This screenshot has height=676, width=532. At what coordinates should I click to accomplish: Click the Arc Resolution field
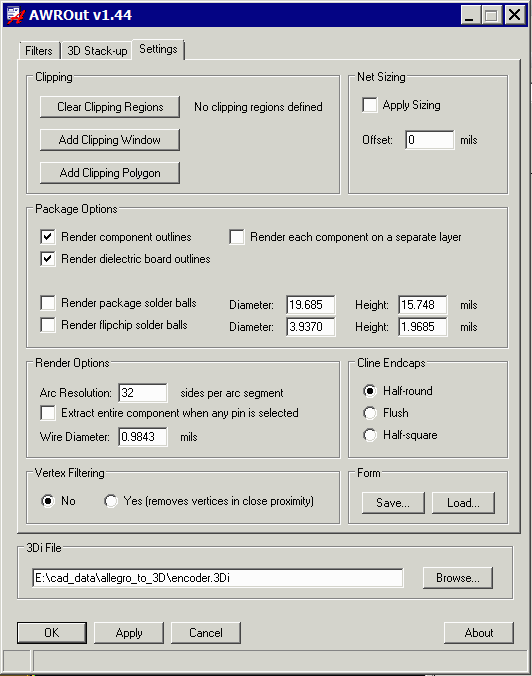click(x=143, y=393)
